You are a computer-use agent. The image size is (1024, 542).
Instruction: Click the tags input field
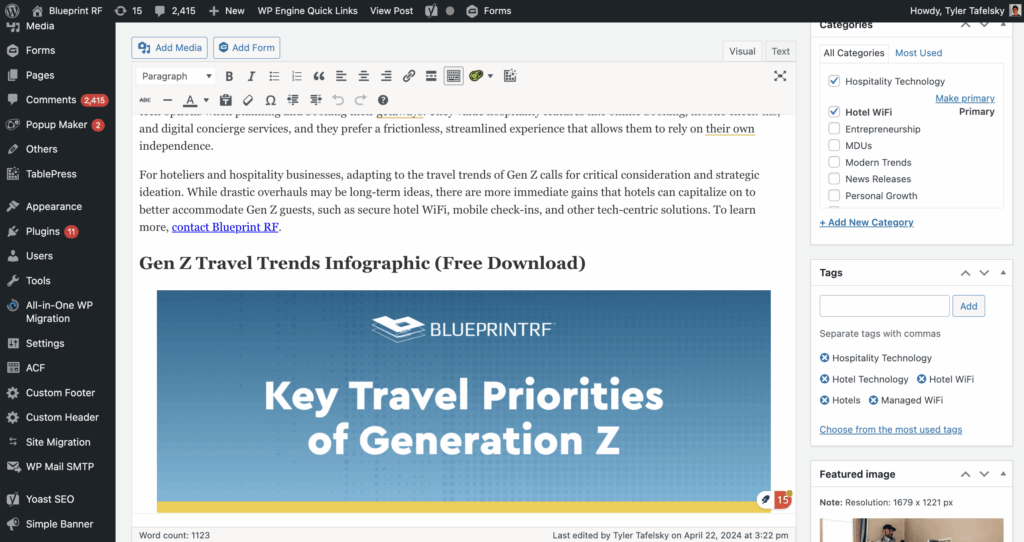[884, 306]
